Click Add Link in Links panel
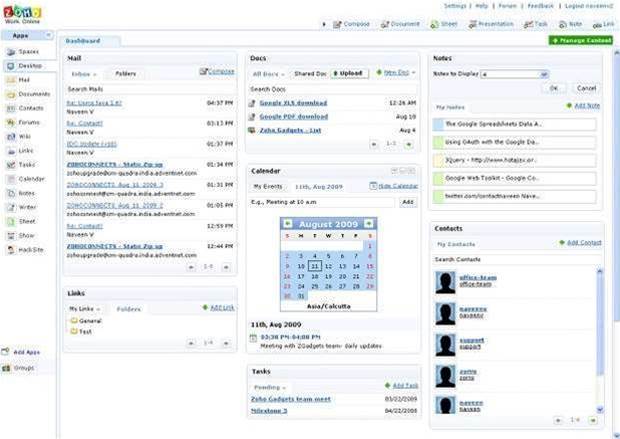Screen dimensions: 620x439 [x=218, y=308]
